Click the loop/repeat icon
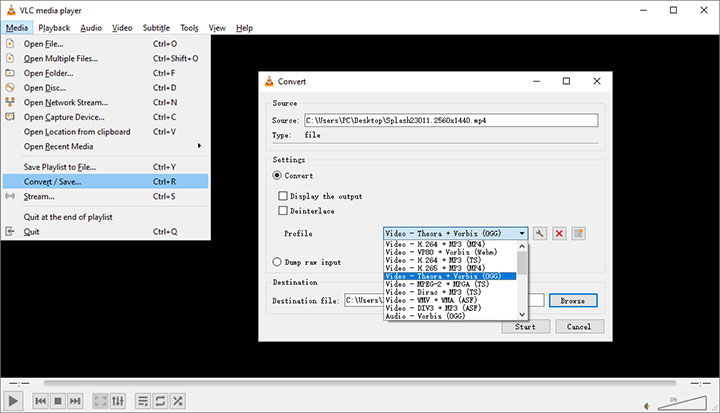The image size is (720, 413). pos(160,400)
